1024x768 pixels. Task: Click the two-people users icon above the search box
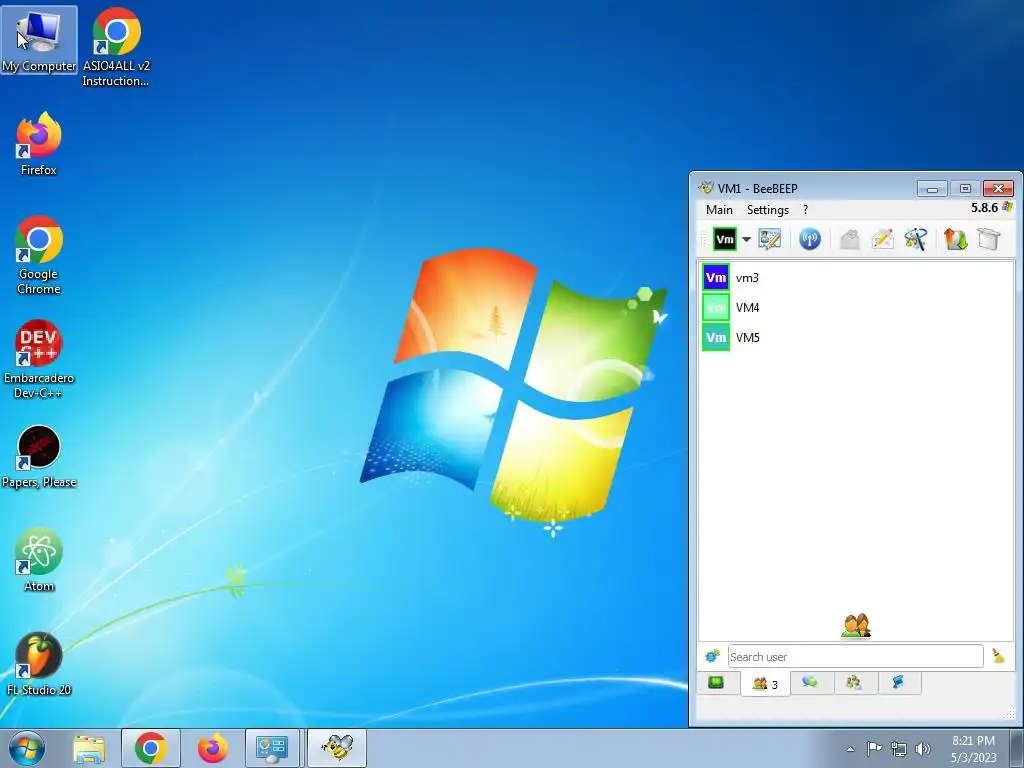[856, 626]
